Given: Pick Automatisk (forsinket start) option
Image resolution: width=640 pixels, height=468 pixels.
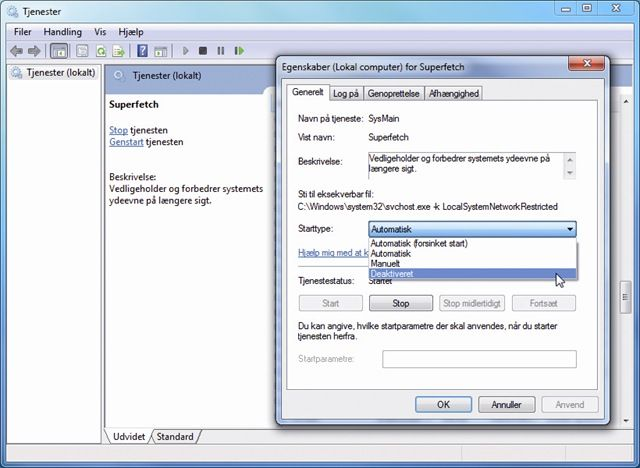Looking at the screenshot, I should point(420,243).
